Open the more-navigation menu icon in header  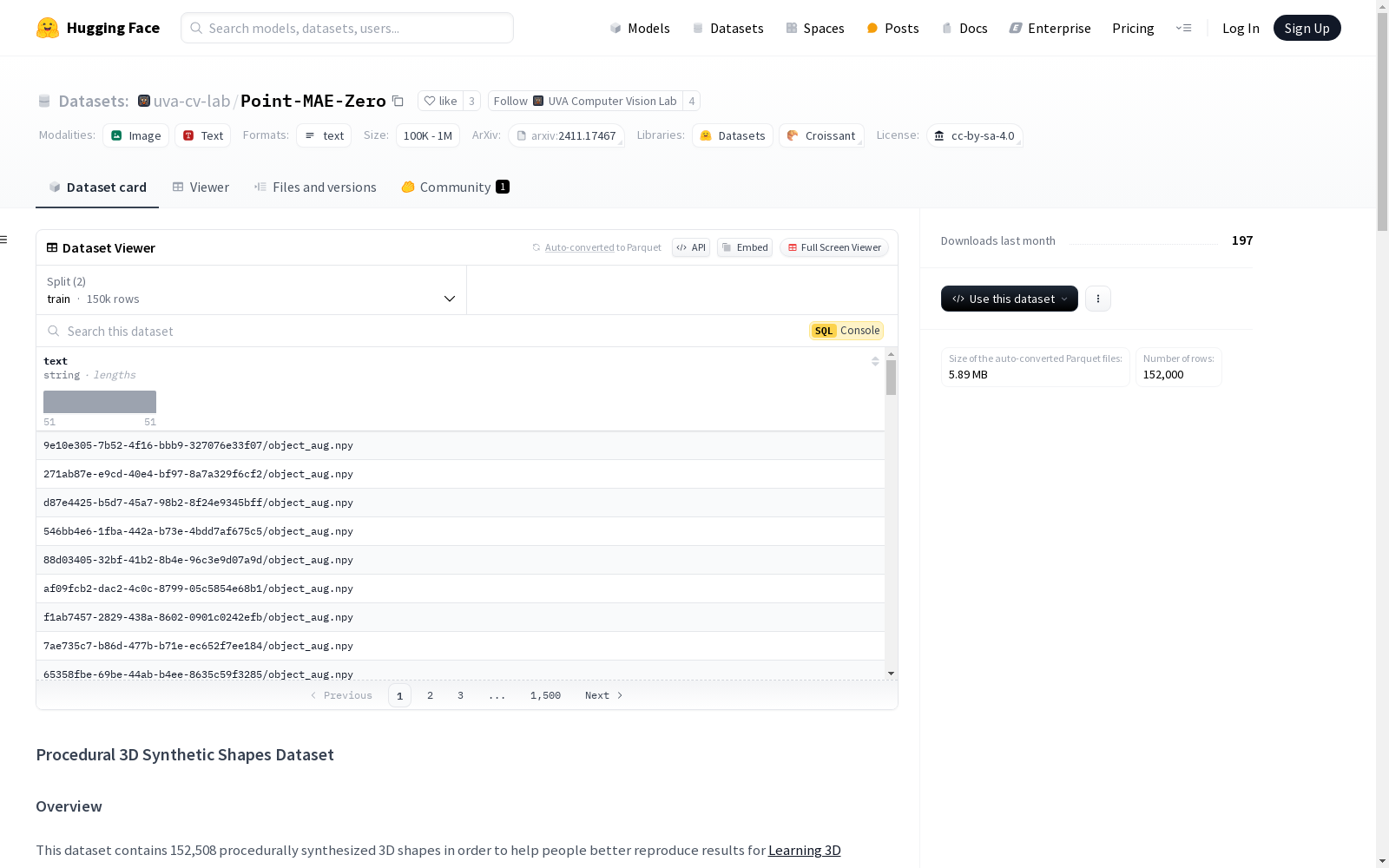coord(1183,28)
